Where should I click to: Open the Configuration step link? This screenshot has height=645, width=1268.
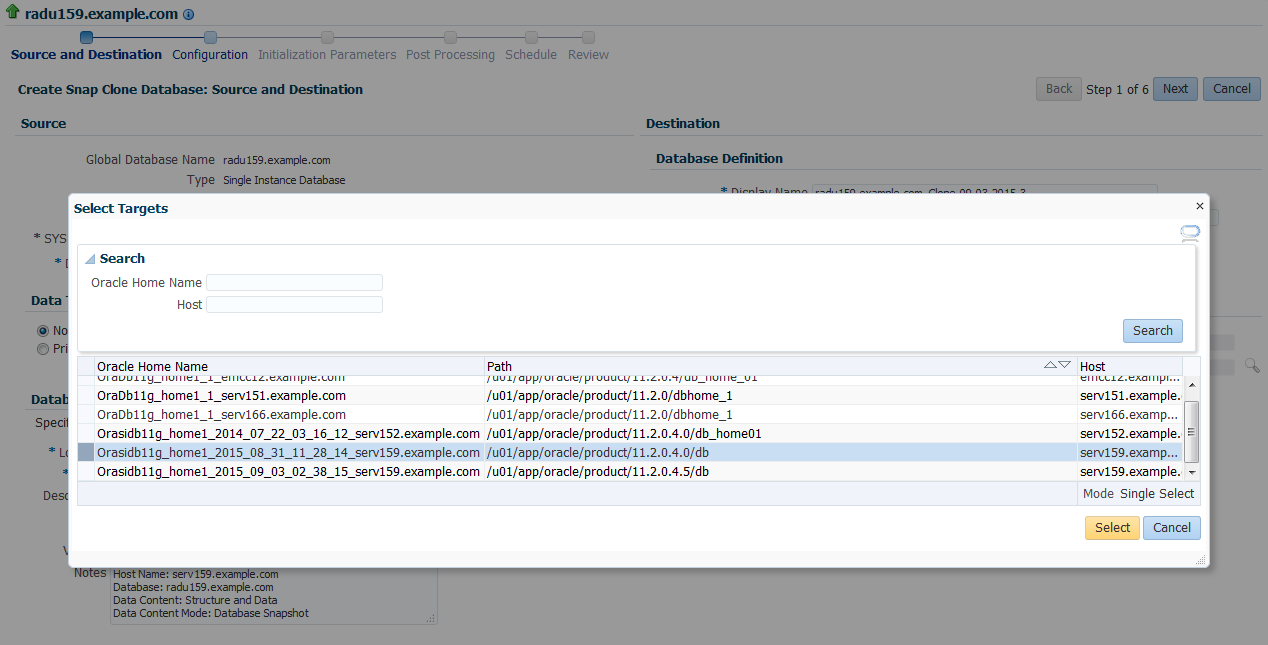tap(210, 55)
